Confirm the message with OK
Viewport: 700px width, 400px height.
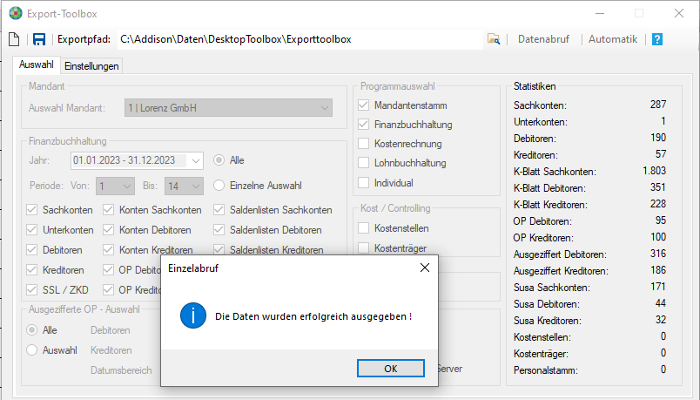point(391,368)
